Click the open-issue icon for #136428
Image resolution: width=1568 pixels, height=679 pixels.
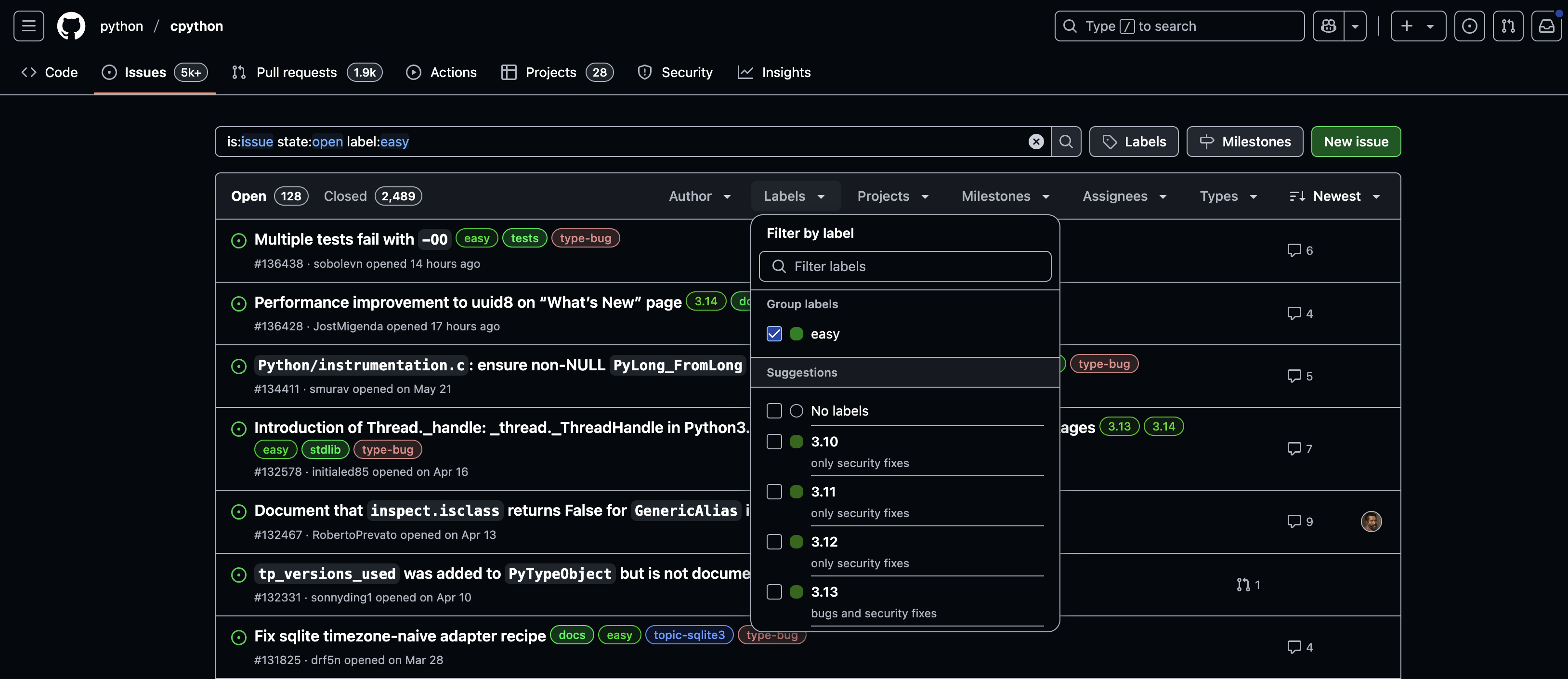238,303
